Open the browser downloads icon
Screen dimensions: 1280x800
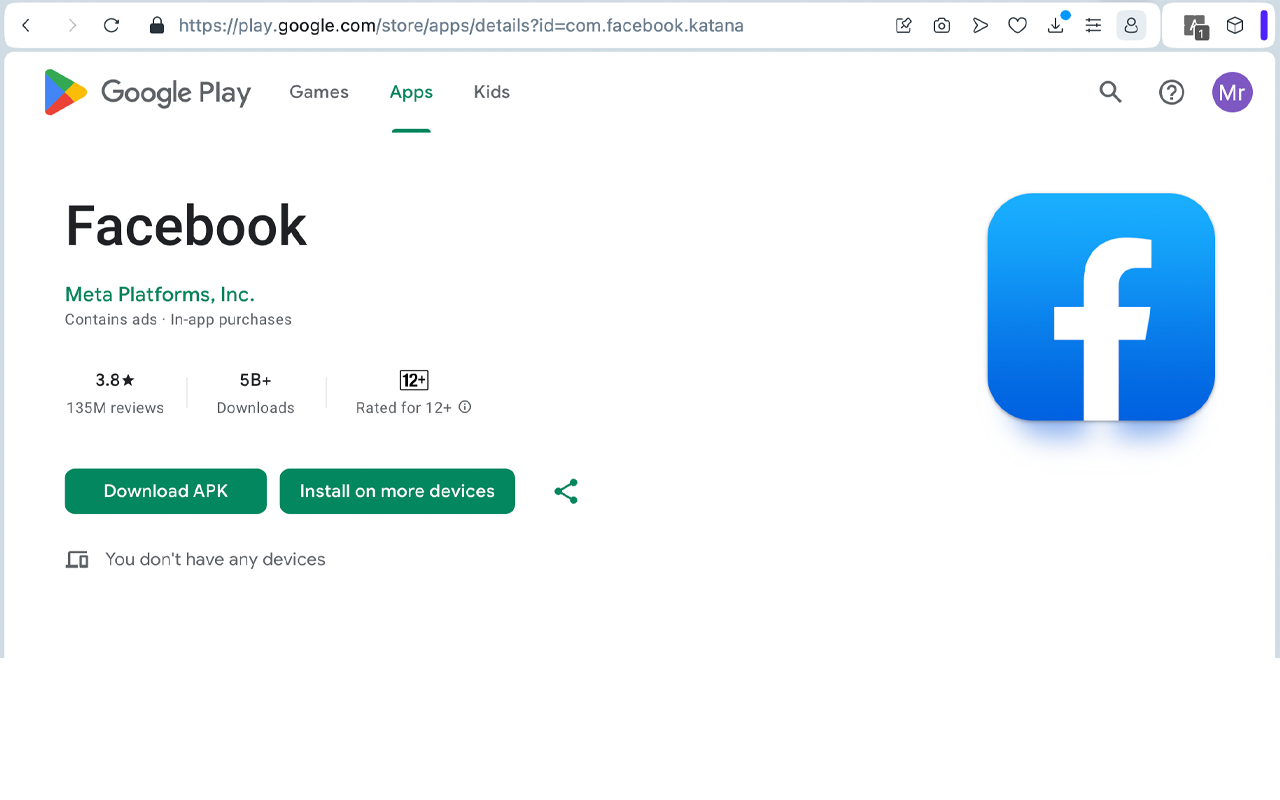coord(1056,25)
